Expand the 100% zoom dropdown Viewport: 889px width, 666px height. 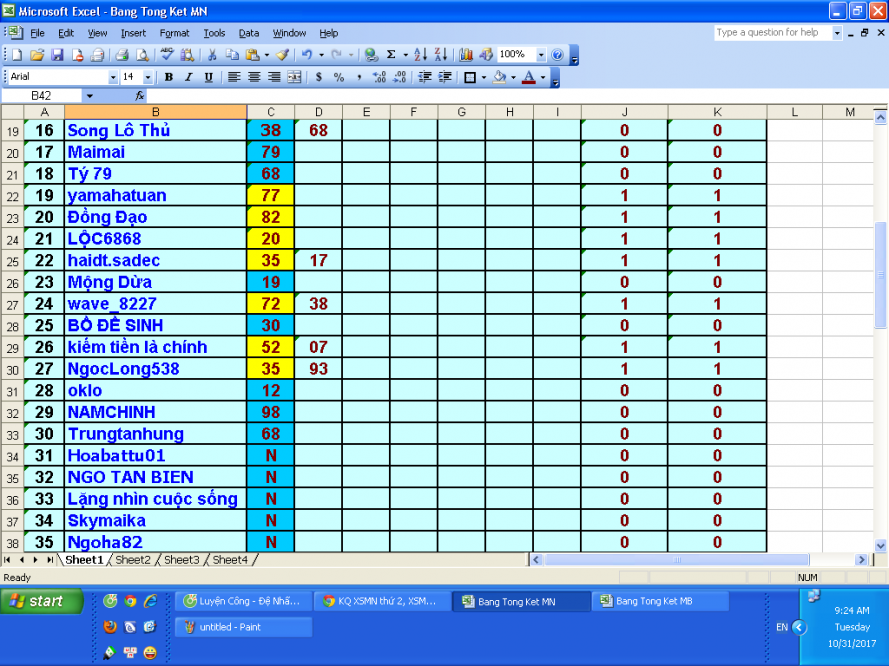[x=542, y=55]
